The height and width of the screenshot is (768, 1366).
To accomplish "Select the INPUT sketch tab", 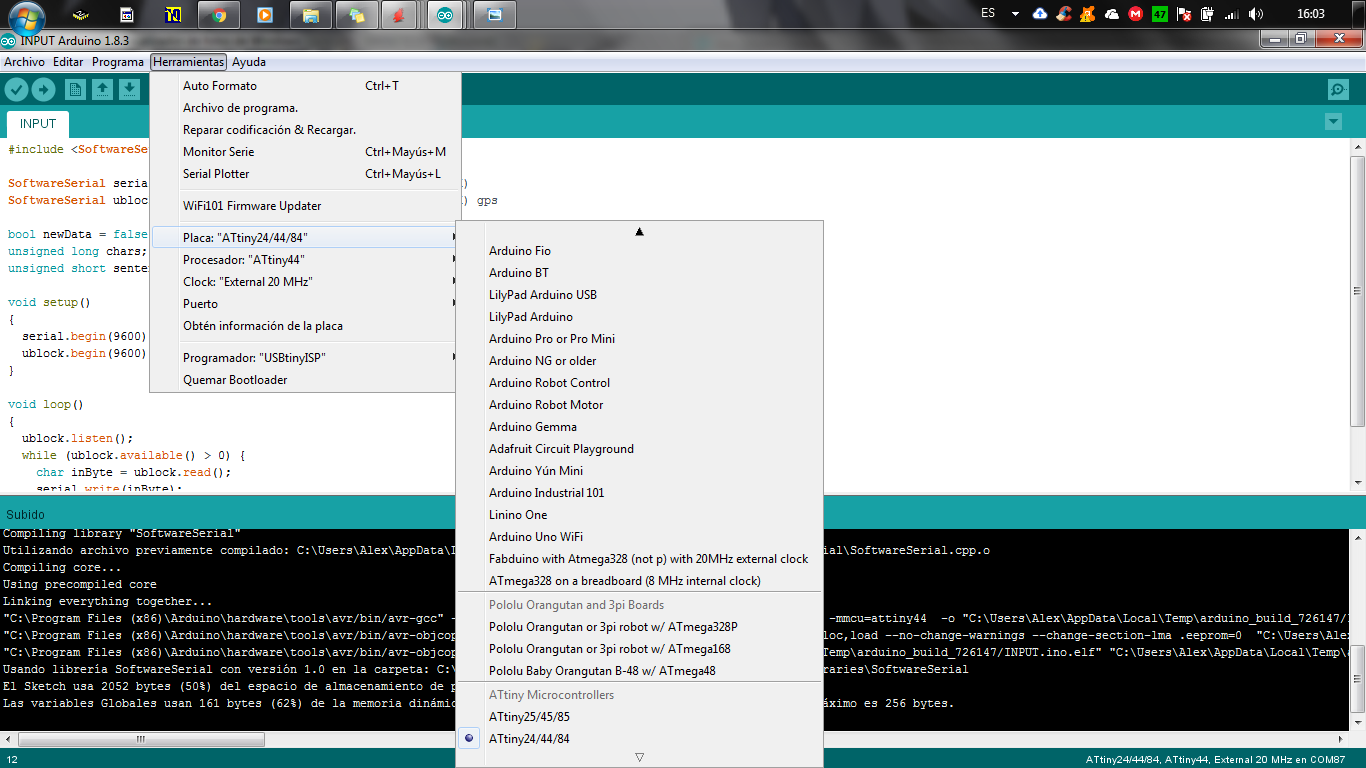I will click(38, 124).
